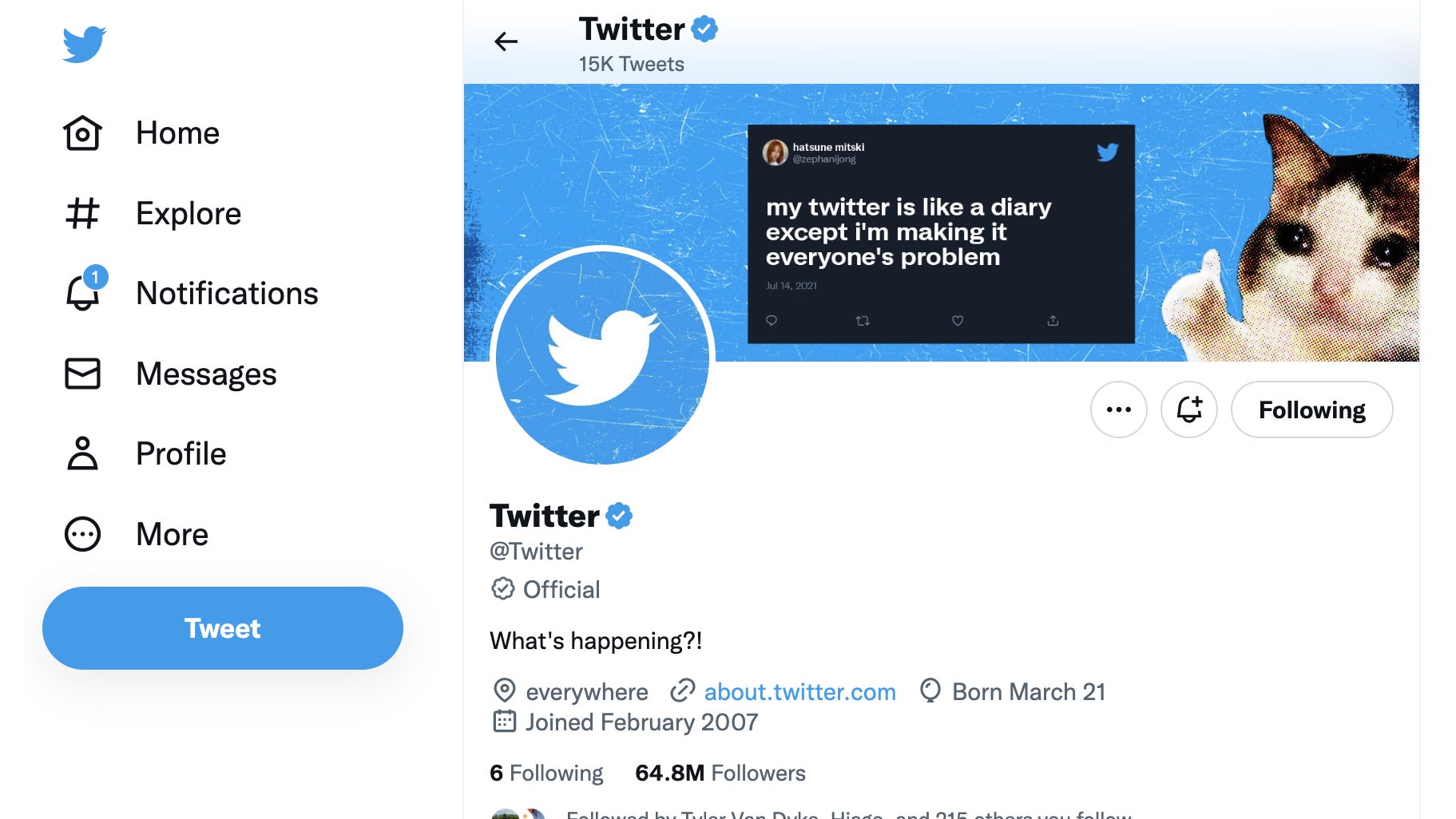Open Notifications bell with unread badge
This screenshot has width=1456, height=819.
click(x=83, y=293)
